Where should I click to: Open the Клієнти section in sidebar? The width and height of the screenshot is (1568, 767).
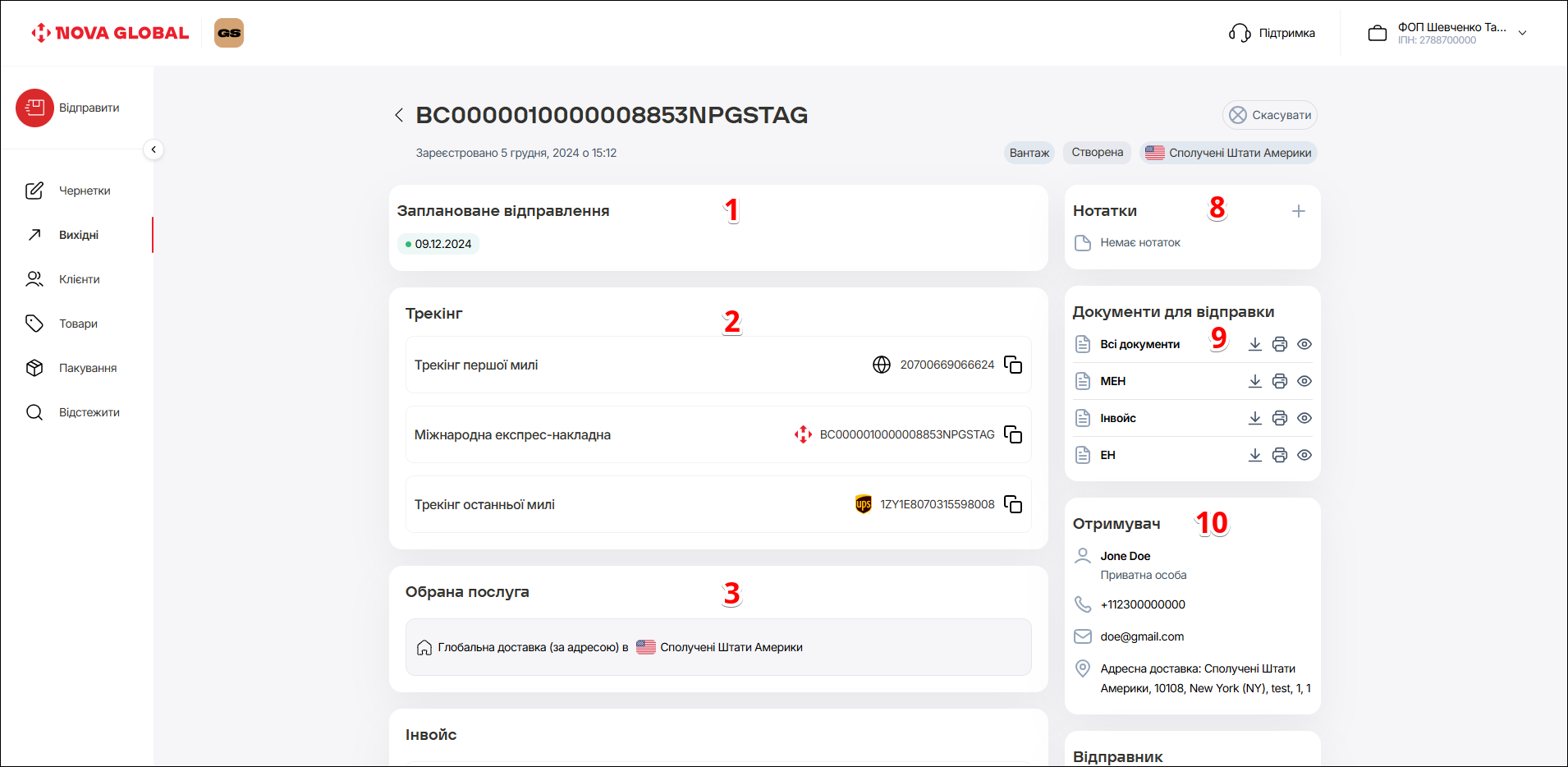pyautogui.click(x=79, y=279)
